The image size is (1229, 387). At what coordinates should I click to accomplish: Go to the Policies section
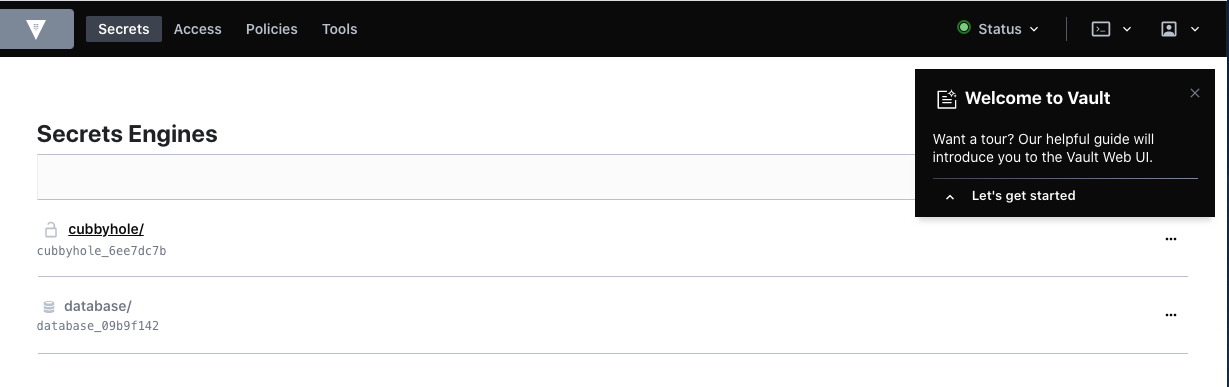(x=272, y=29)
